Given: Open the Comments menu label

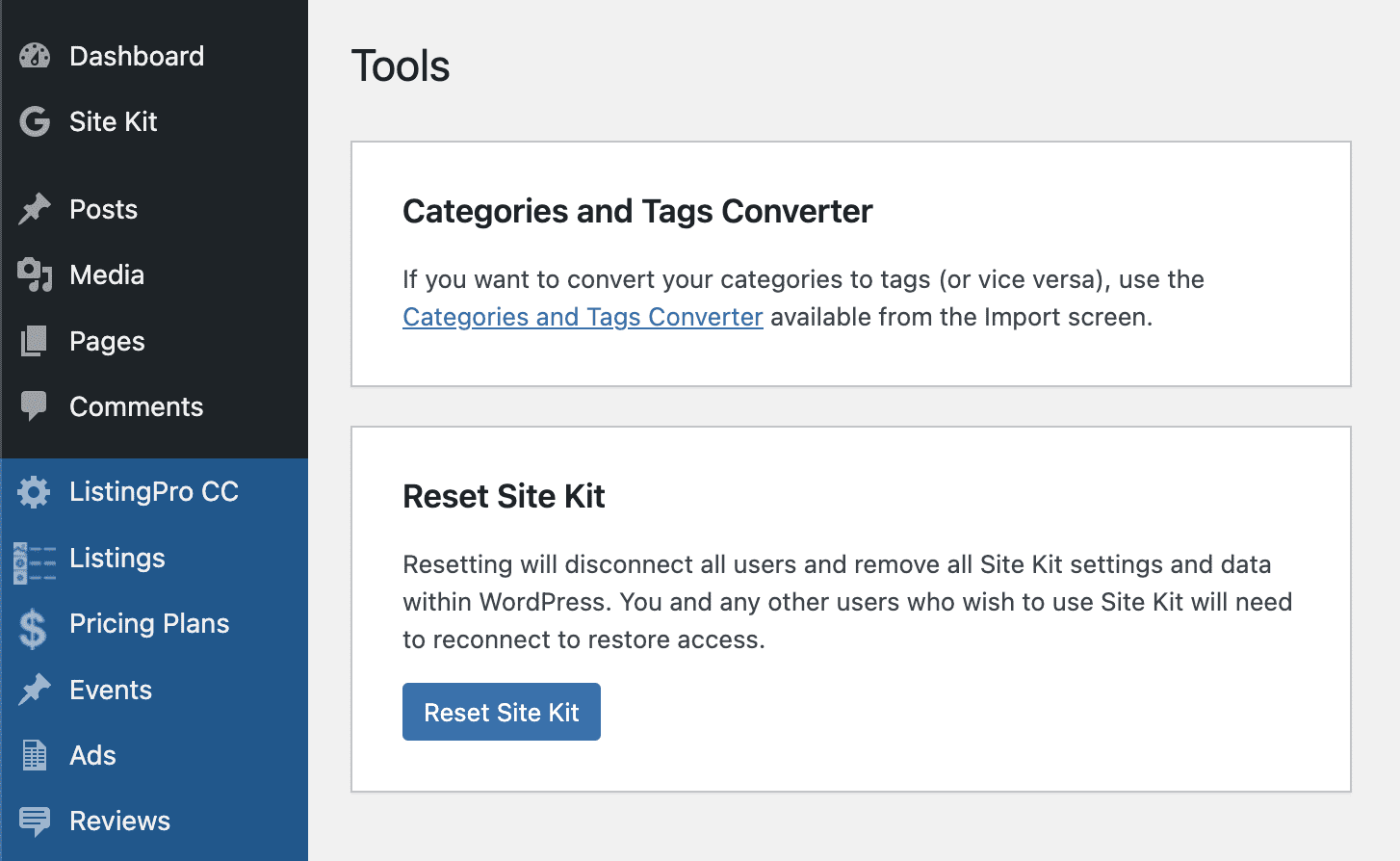Looking at the screenshot, I should [x=136, y=406].
